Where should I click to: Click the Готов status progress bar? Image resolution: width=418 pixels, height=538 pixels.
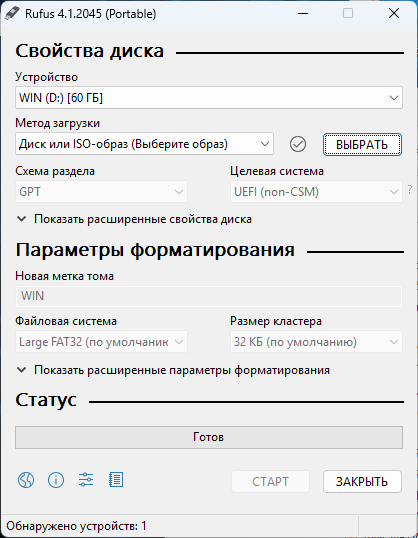209,437
